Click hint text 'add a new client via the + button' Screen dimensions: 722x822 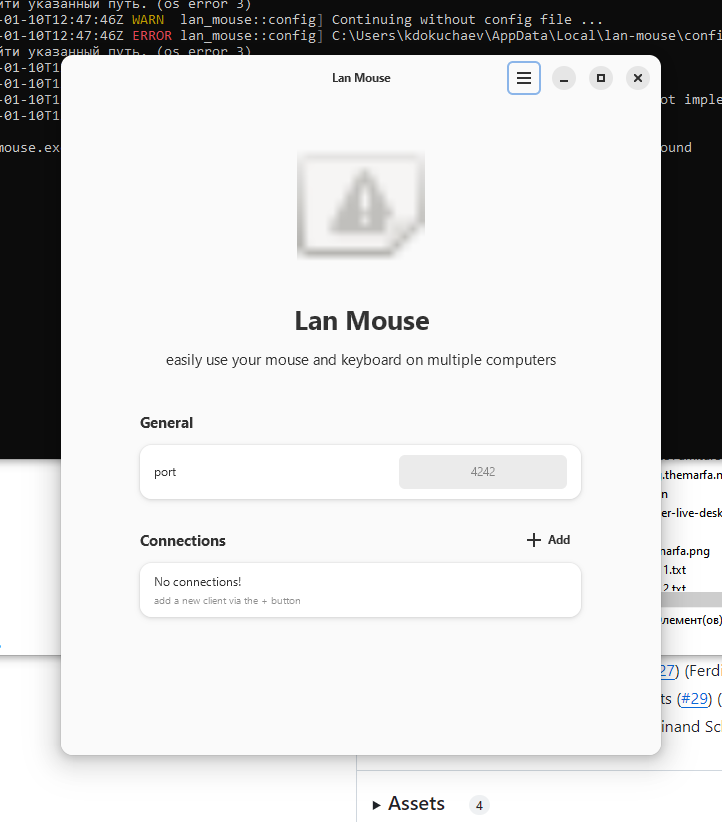[x=227, y=601]
